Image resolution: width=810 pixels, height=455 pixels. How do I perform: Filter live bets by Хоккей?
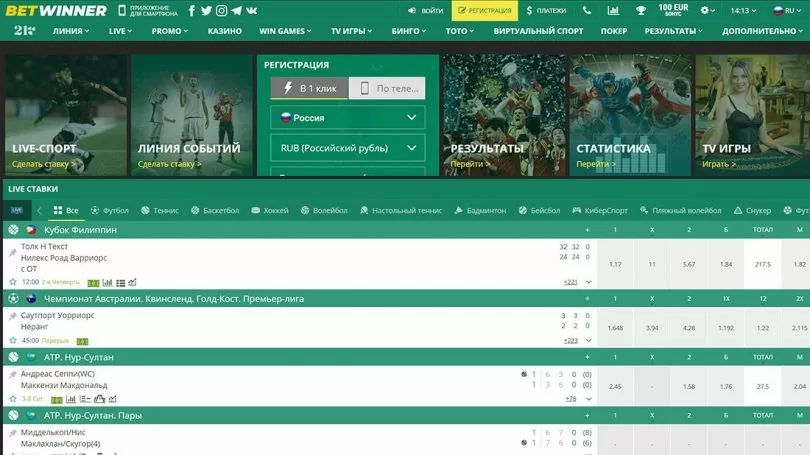click(x=270, y=210)
